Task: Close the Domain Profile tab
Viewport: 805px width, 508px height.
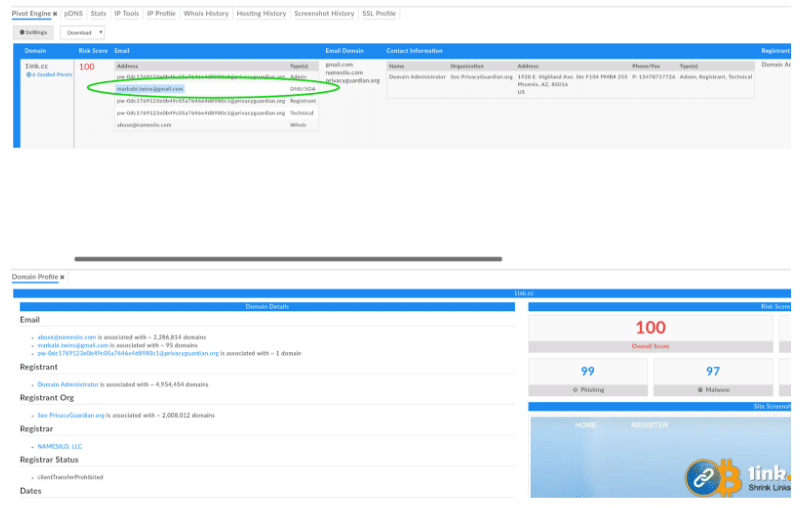Action: coord(62,277)
